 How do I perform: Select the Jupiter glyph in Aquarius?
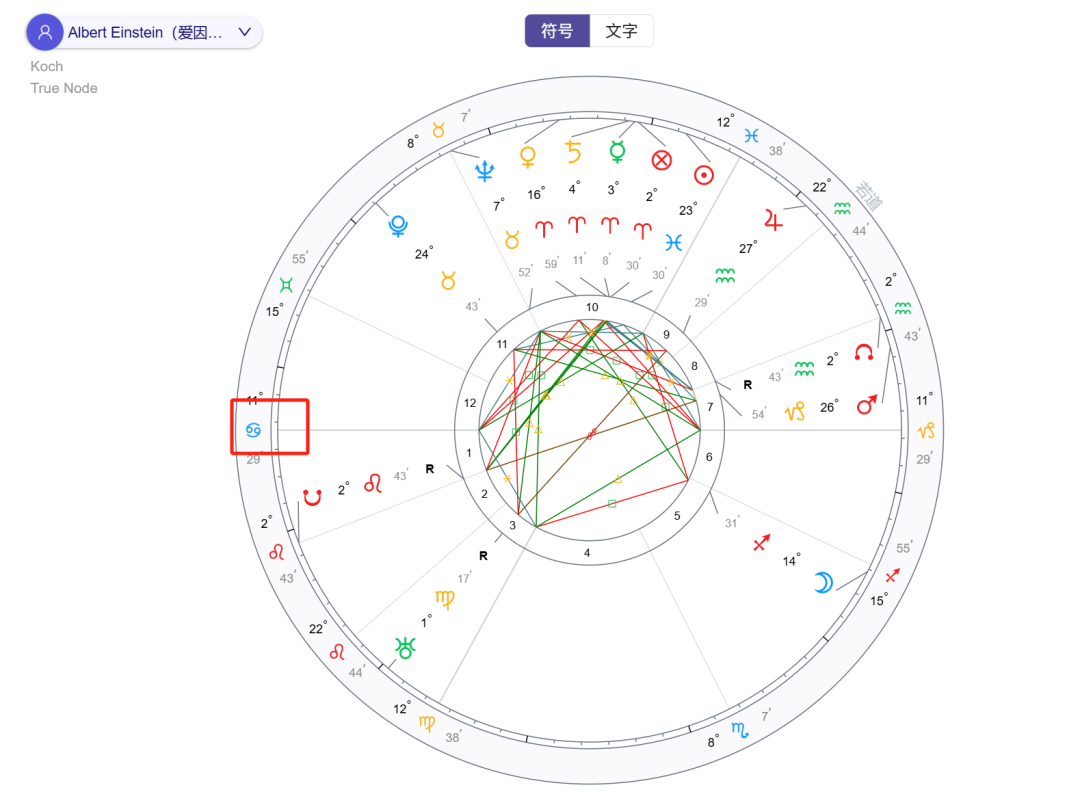(x=772, y=221)
